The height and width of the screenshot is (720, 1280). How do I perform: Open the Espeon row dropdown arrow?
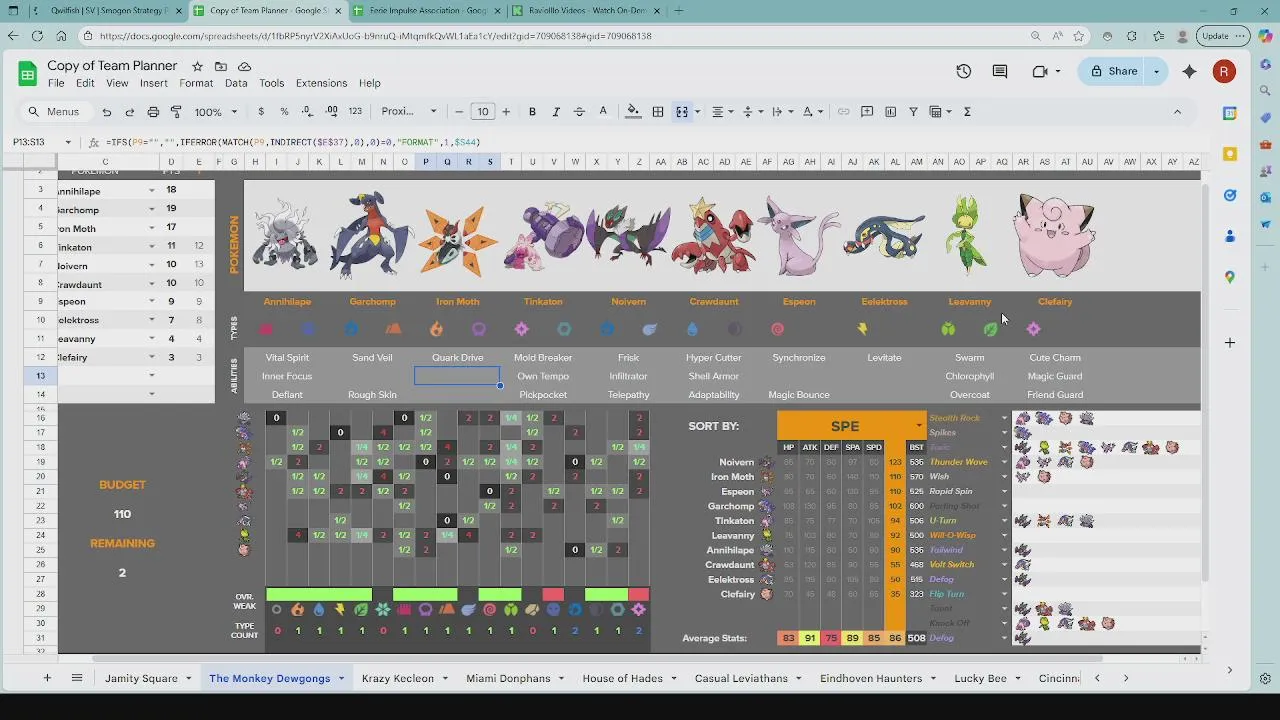[152, 301]
